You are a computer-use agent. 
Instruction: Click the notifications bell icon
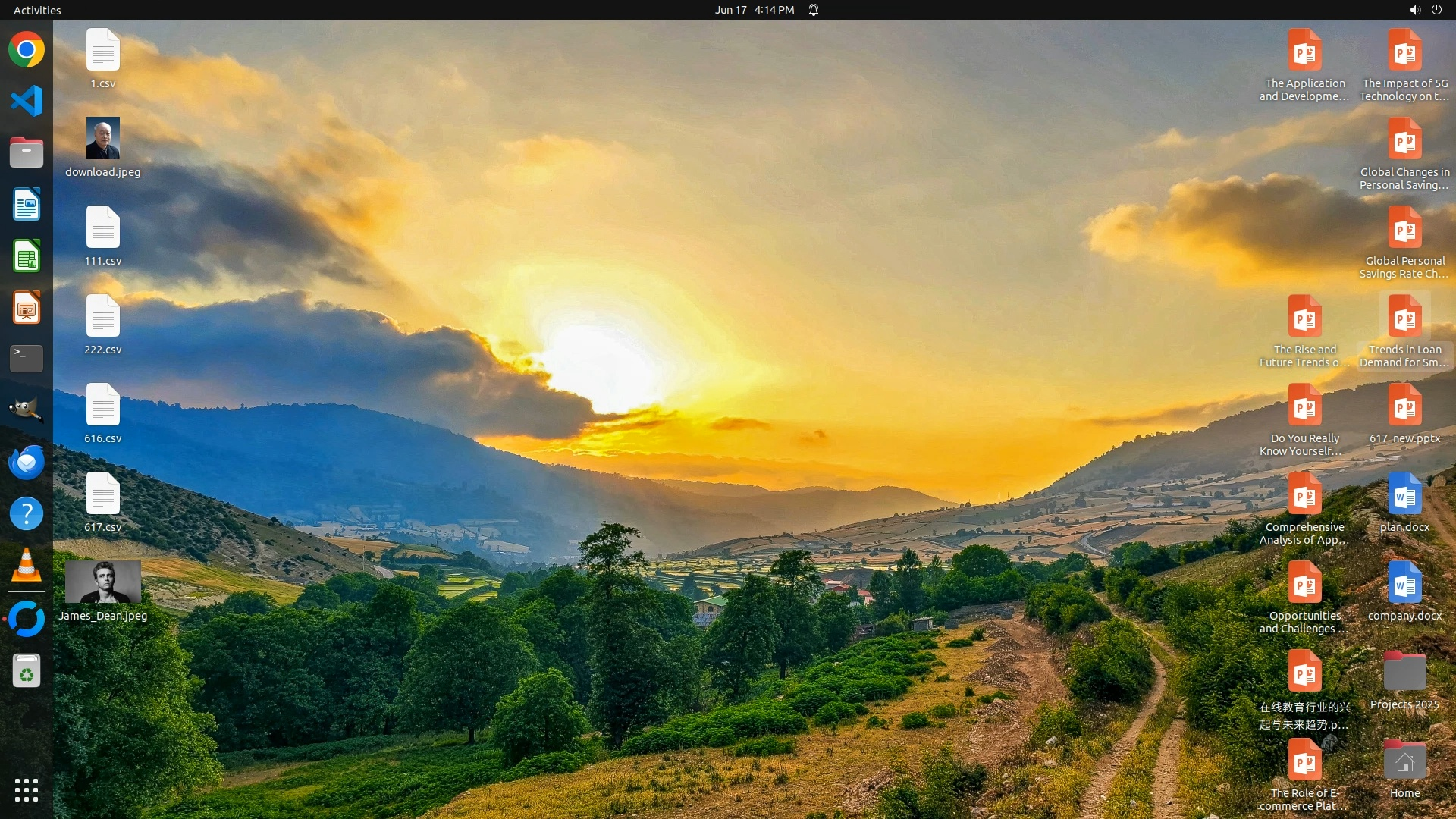814,10
